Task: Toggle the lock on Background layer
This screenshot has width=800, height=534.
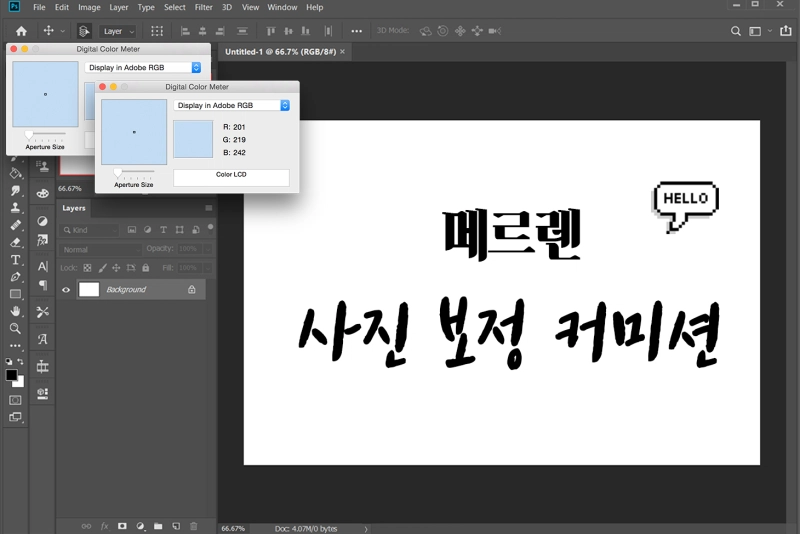Action: tap(192, 290)
